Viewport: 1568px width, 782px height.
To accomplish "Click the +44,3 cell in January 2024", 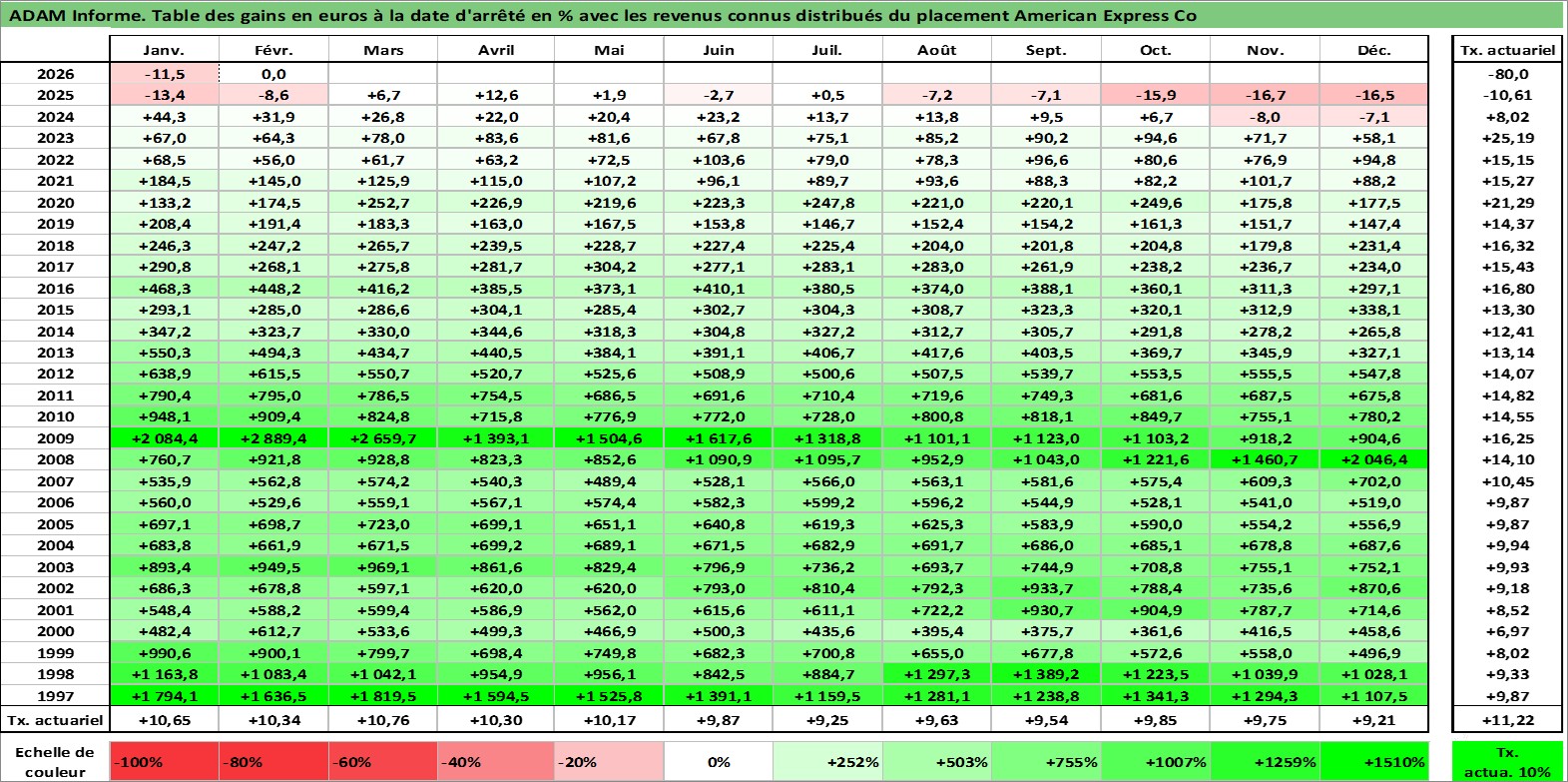I will tap(164, 117).
